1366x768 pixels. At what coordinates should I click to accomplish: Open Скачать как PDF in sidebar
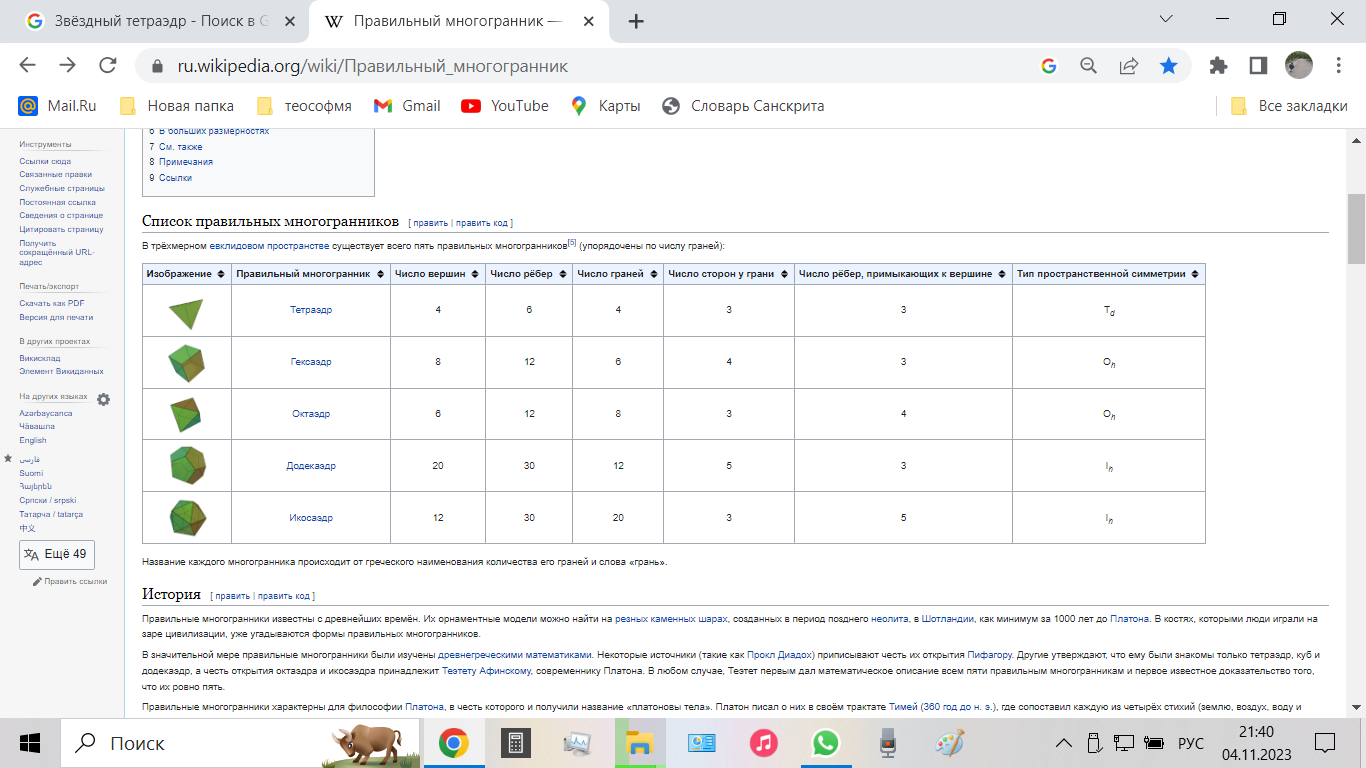[52, 303]
